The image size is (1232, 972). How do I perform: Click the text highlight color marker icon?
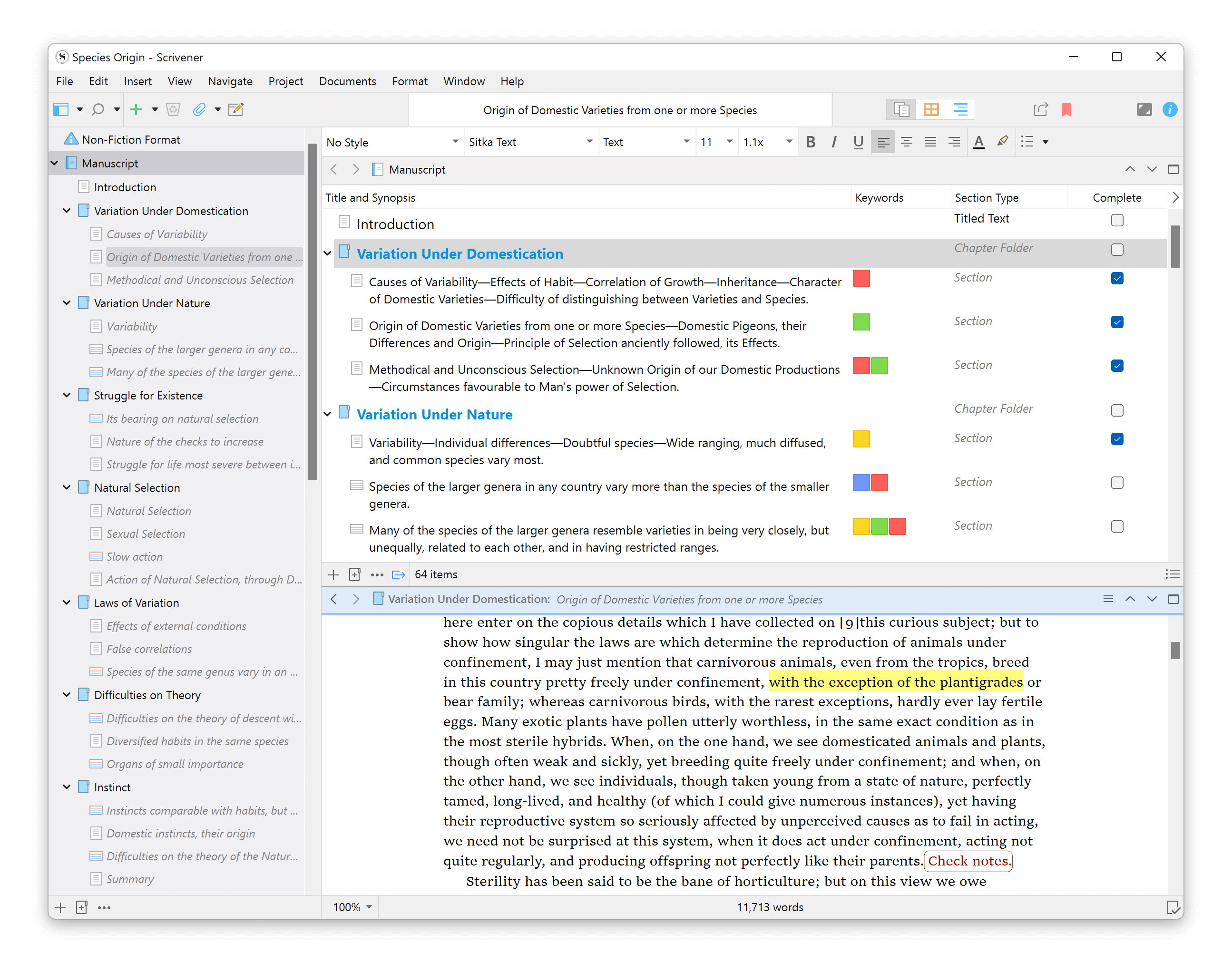(1003, 141)
